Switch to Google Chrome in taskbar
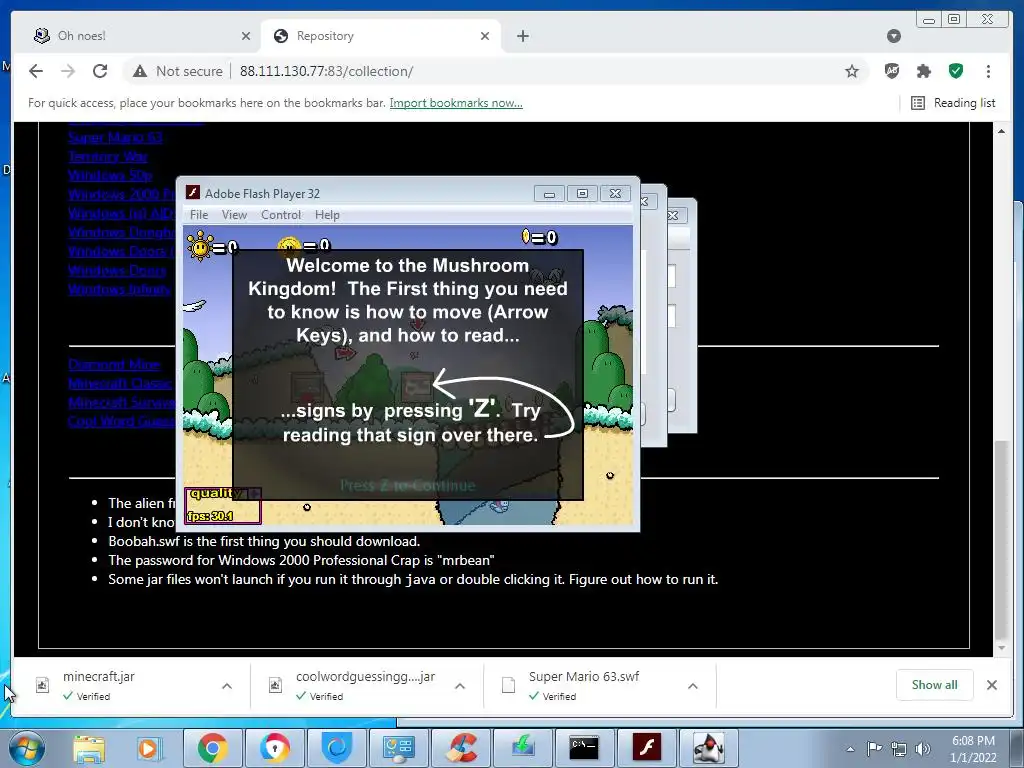Image resolution: width=1024 pixels, height=768 pixels. (x=213, y=748)
